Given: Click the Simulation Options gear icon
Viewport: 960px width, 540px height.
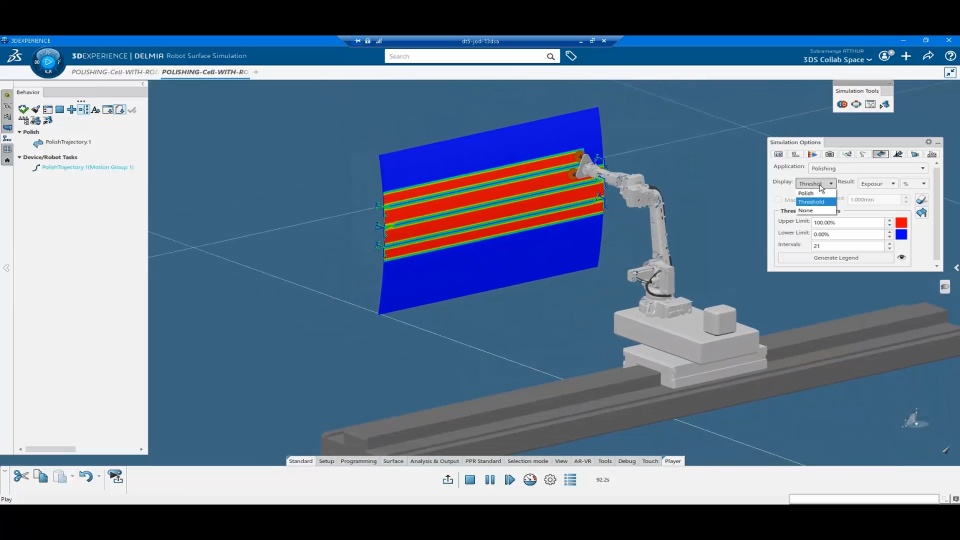Looking at the screenshot, I should [928, 142].
